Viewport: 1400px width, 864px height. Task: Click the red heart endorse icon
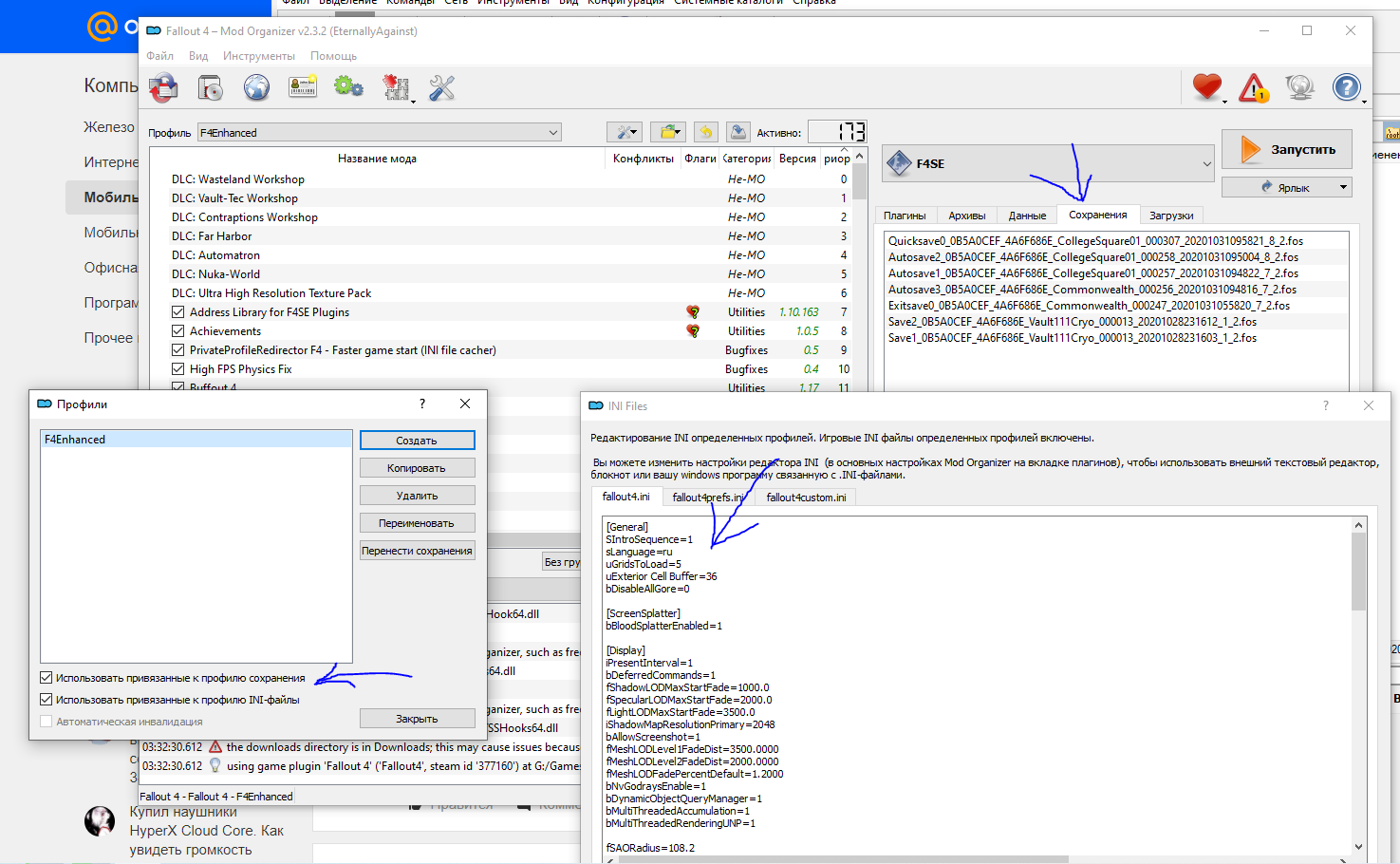click(x=1207, y=87)
